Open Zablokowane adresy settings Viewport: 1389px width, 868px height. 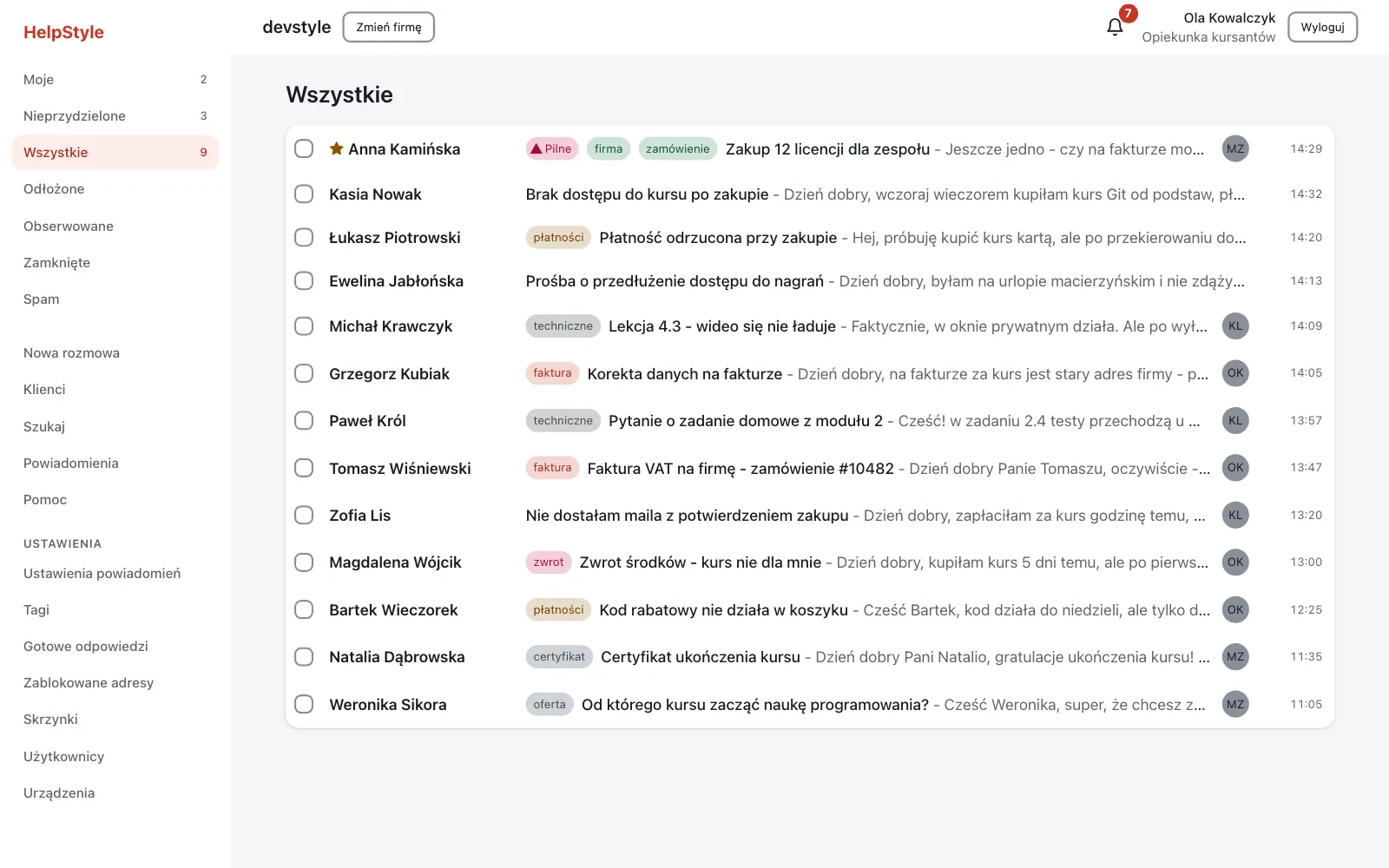(x=115, y=682)
